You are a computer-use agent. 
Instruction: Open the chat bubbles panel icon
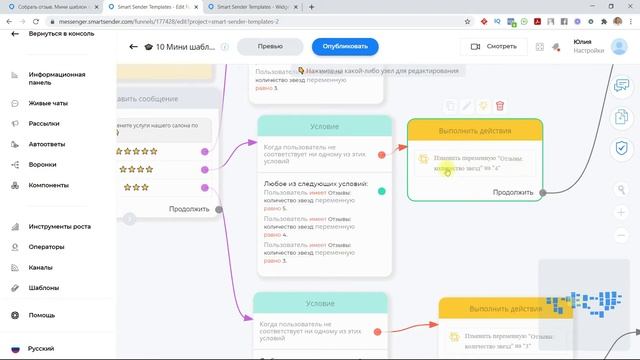pyautogui.click(x=621, y=86)
